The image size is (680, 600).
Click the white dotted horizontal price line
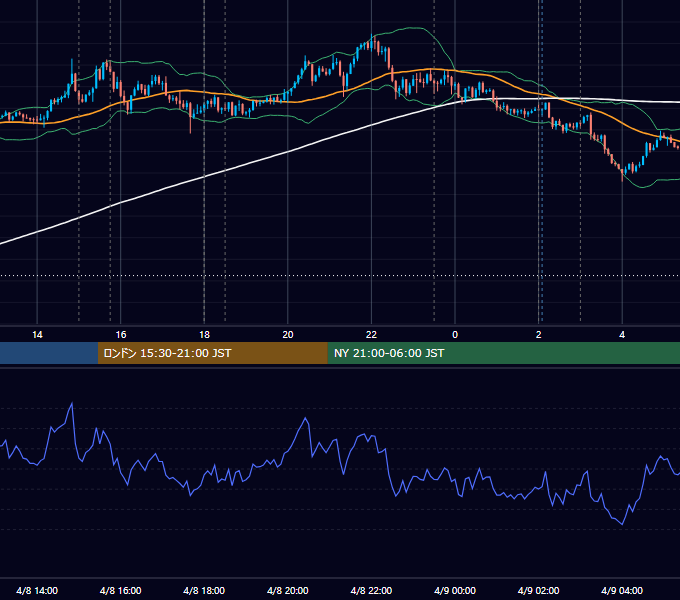(340, 275)
